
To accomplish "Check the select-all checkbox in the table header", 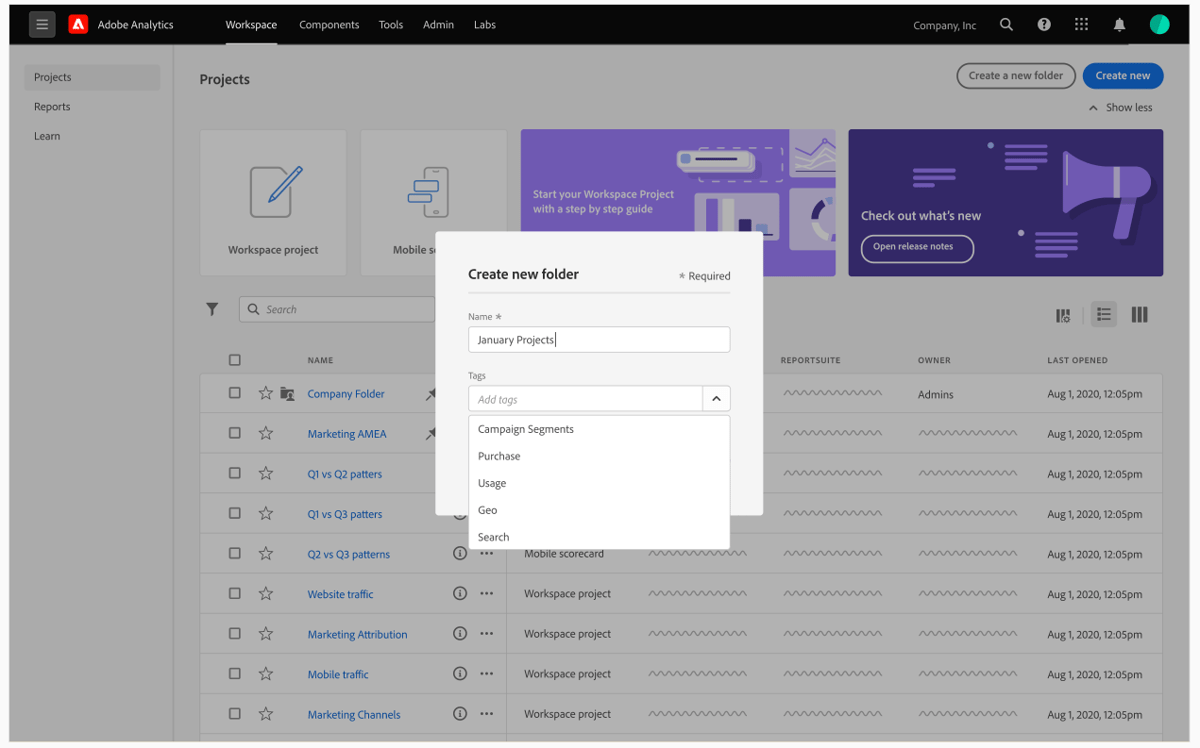I will coord(235,359).
